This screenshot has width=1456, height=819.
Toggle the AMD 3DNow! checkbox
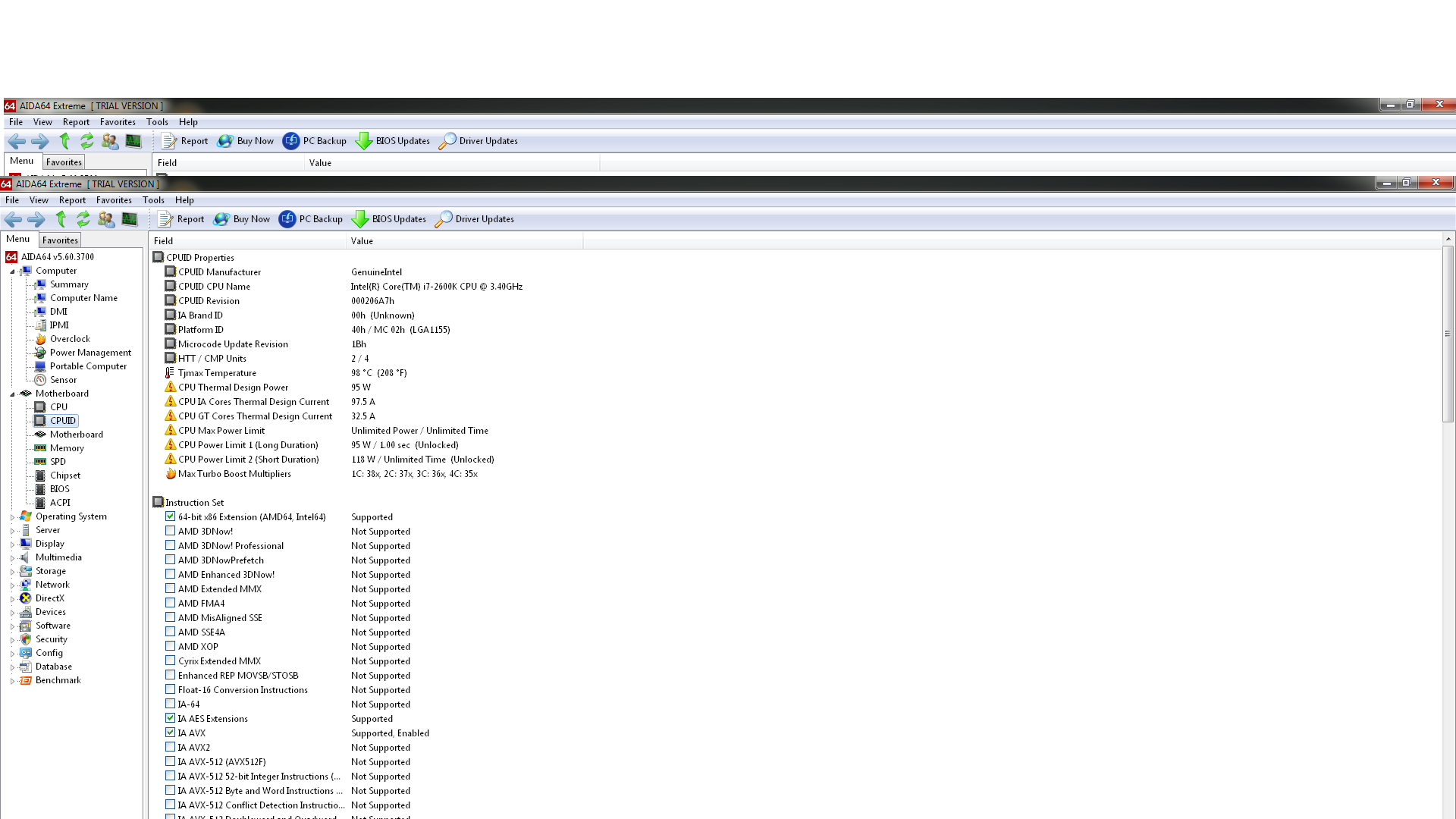170,531
